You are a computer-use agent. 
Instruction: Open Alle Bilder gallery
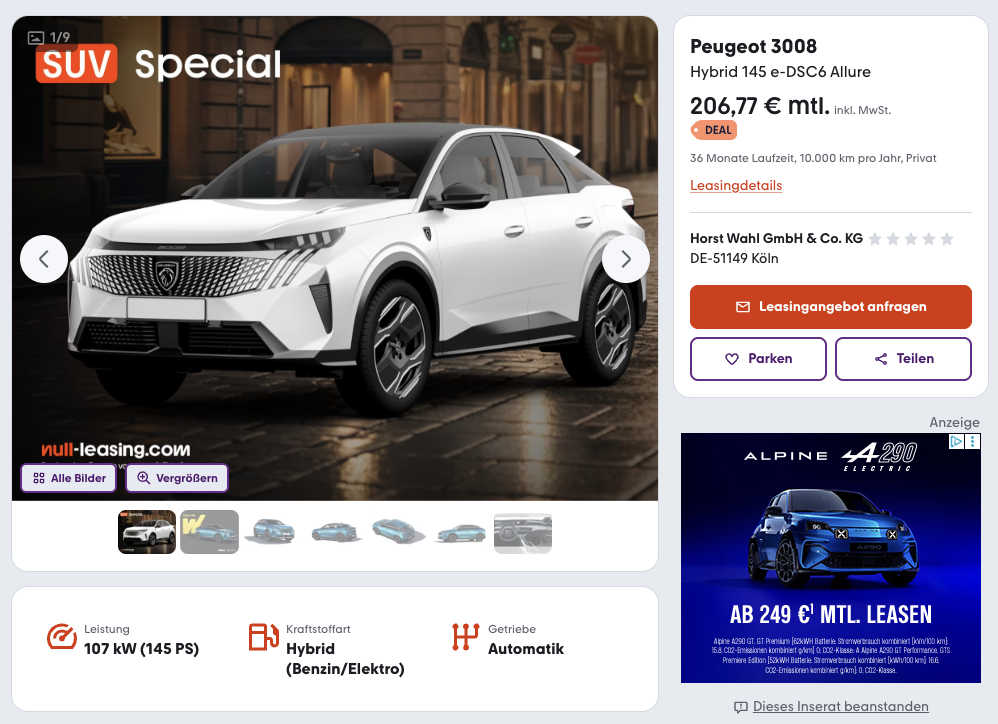click(x=69, y=478)
